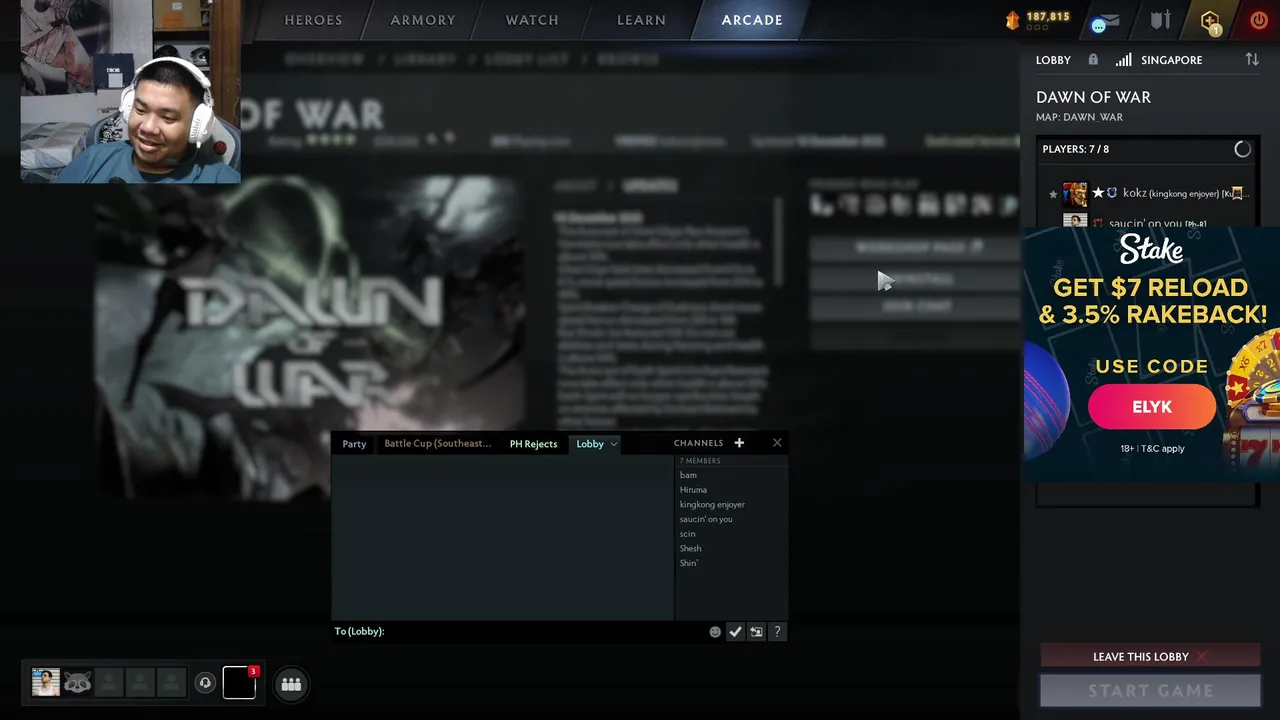This screenshot has height=720, width=1280.
Task: Click the SINGAPORE region label
Action: point(1171,60)
